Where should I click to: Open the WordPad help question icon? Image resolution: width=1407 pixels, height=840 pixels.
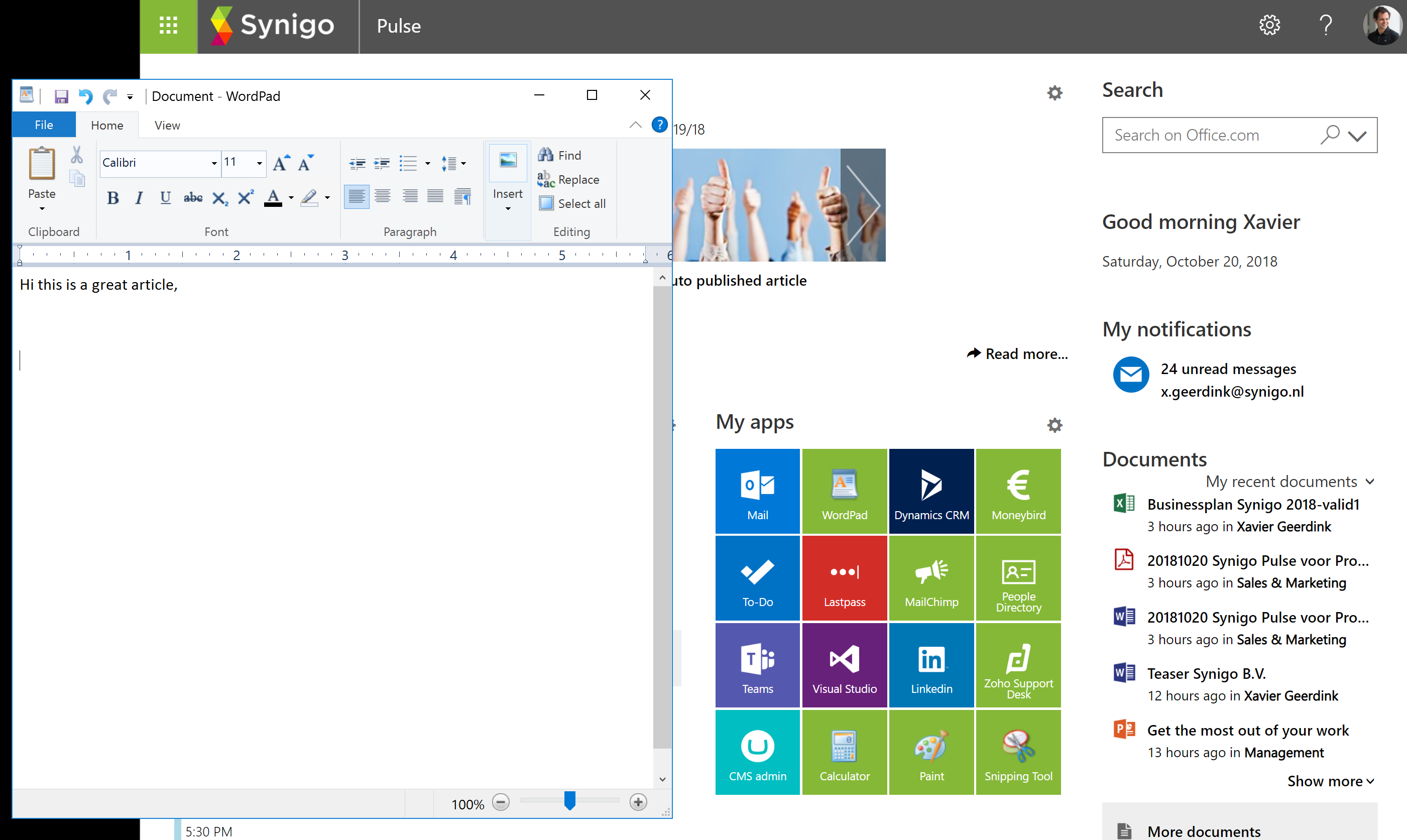point(659,125)
